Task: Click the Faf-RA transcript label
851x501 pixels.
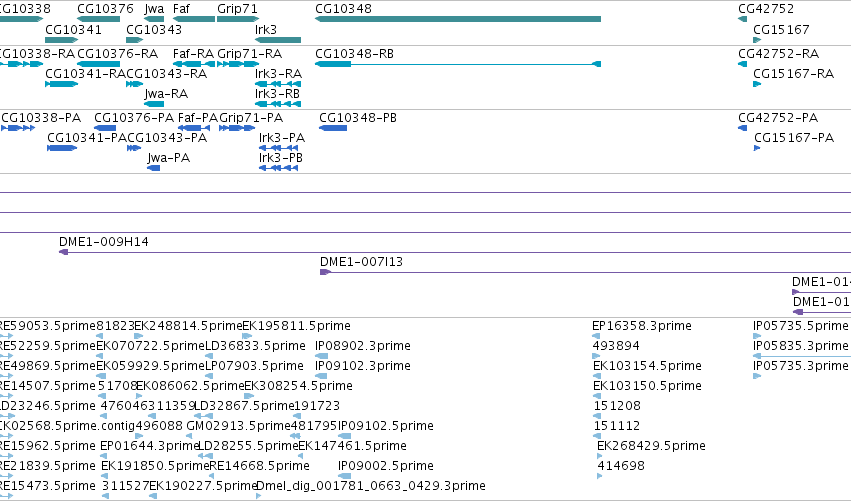Action: coord(193,54)
